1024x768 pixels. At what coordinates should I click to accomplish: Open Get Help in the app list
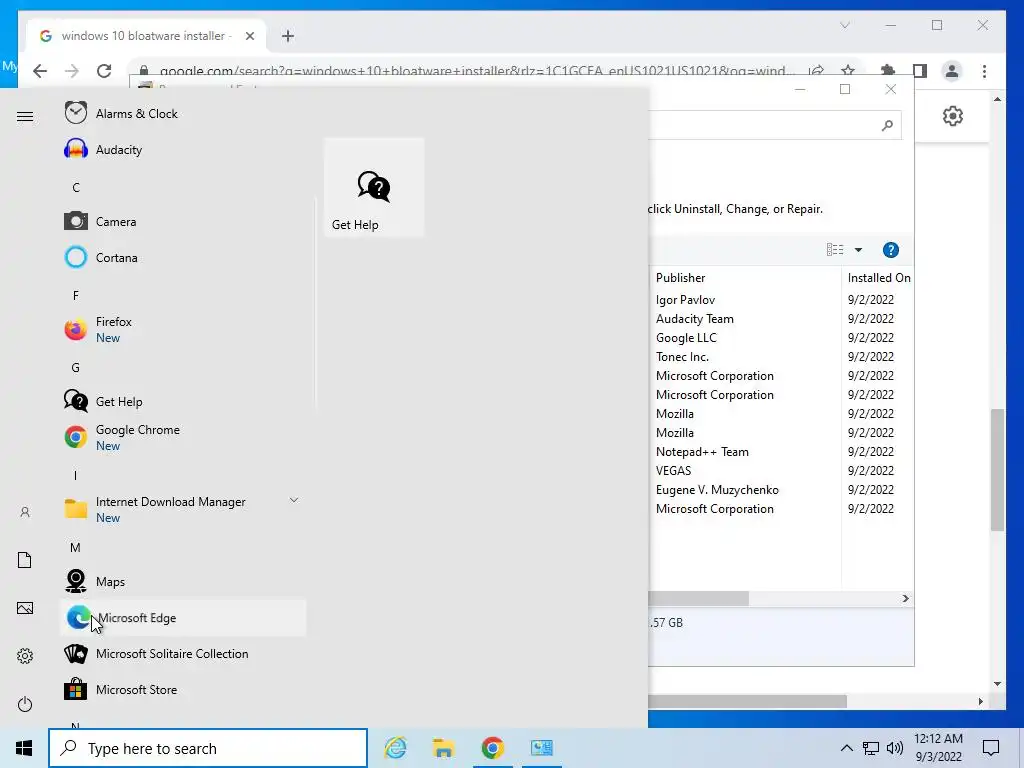(183, 401)
